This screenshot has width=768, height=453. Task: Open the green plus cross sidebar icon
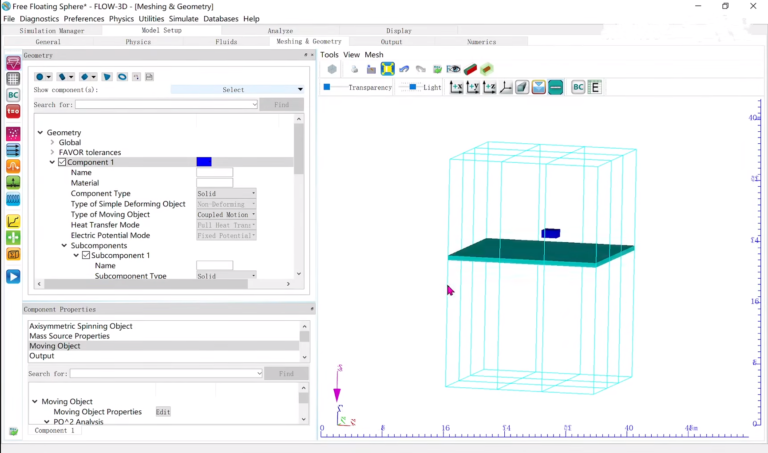tap(13, 238)
